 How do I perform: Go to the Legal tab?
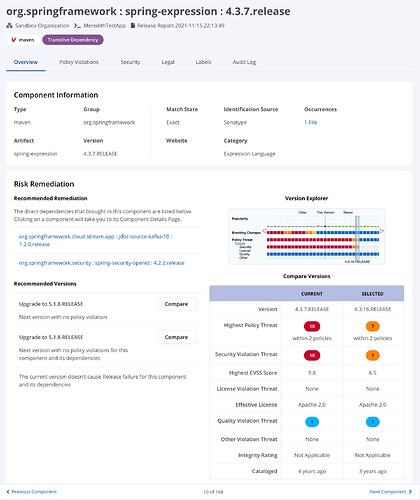[168, 62]
